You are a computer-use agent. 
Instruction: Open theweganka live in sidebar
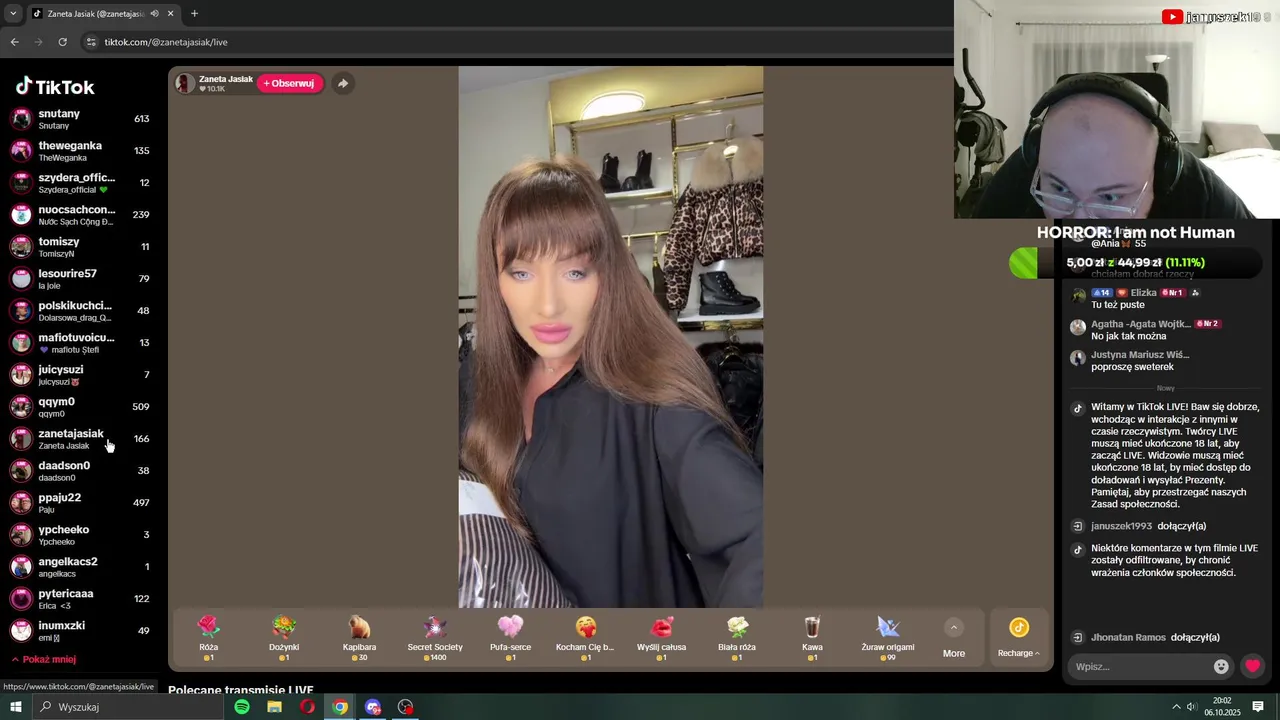(80, 151)
